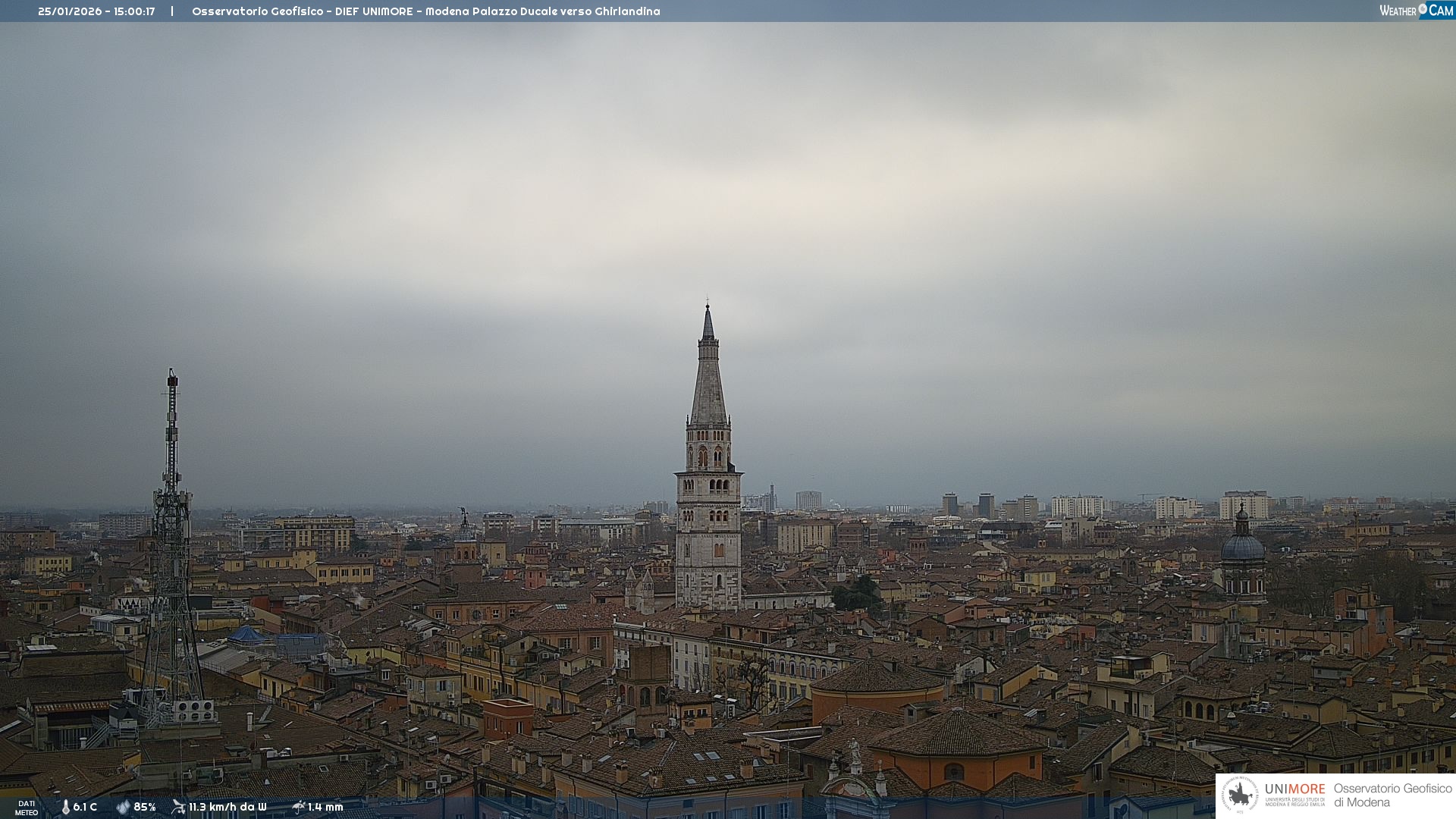The width and height of the screenshot is (1456, 819).
Task: Click the blue church dome on right
Action: point(1242,546)
